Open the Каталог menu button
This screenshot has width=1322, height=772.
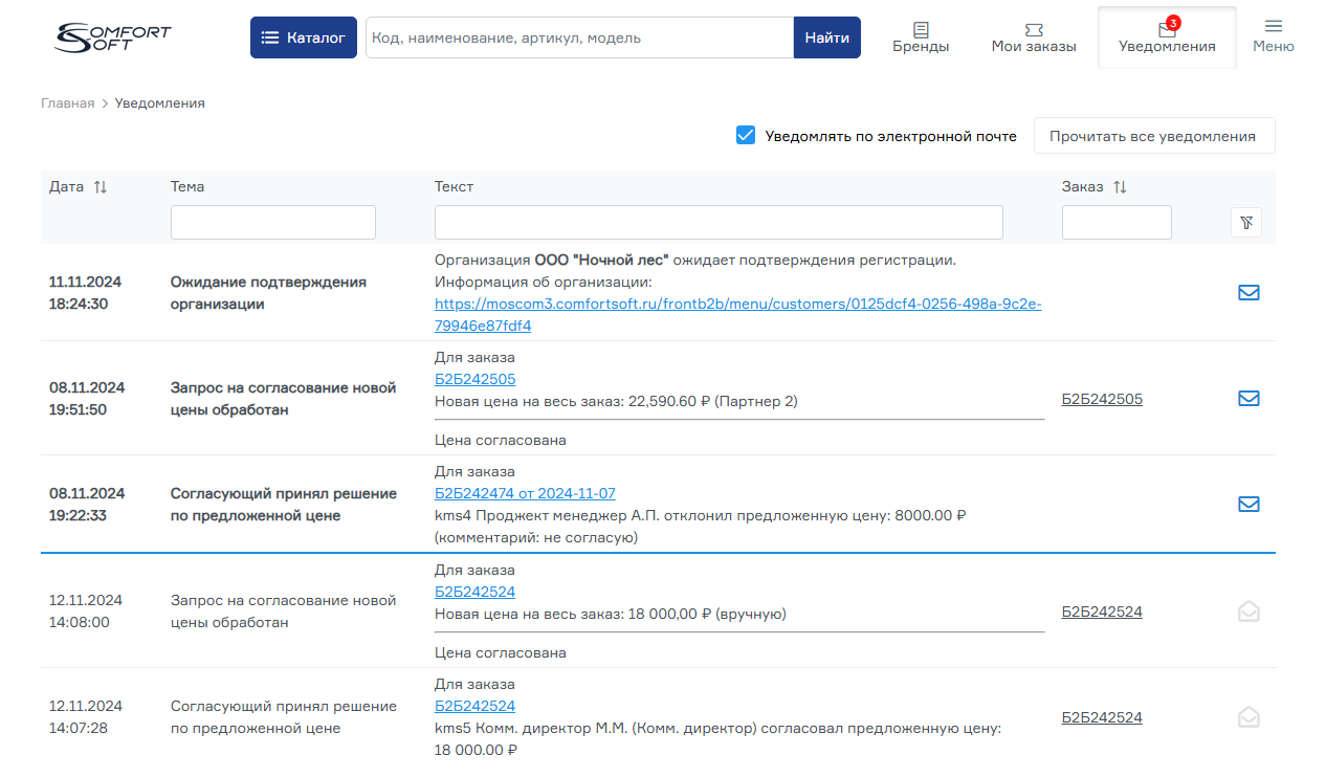tap(303, 38)
